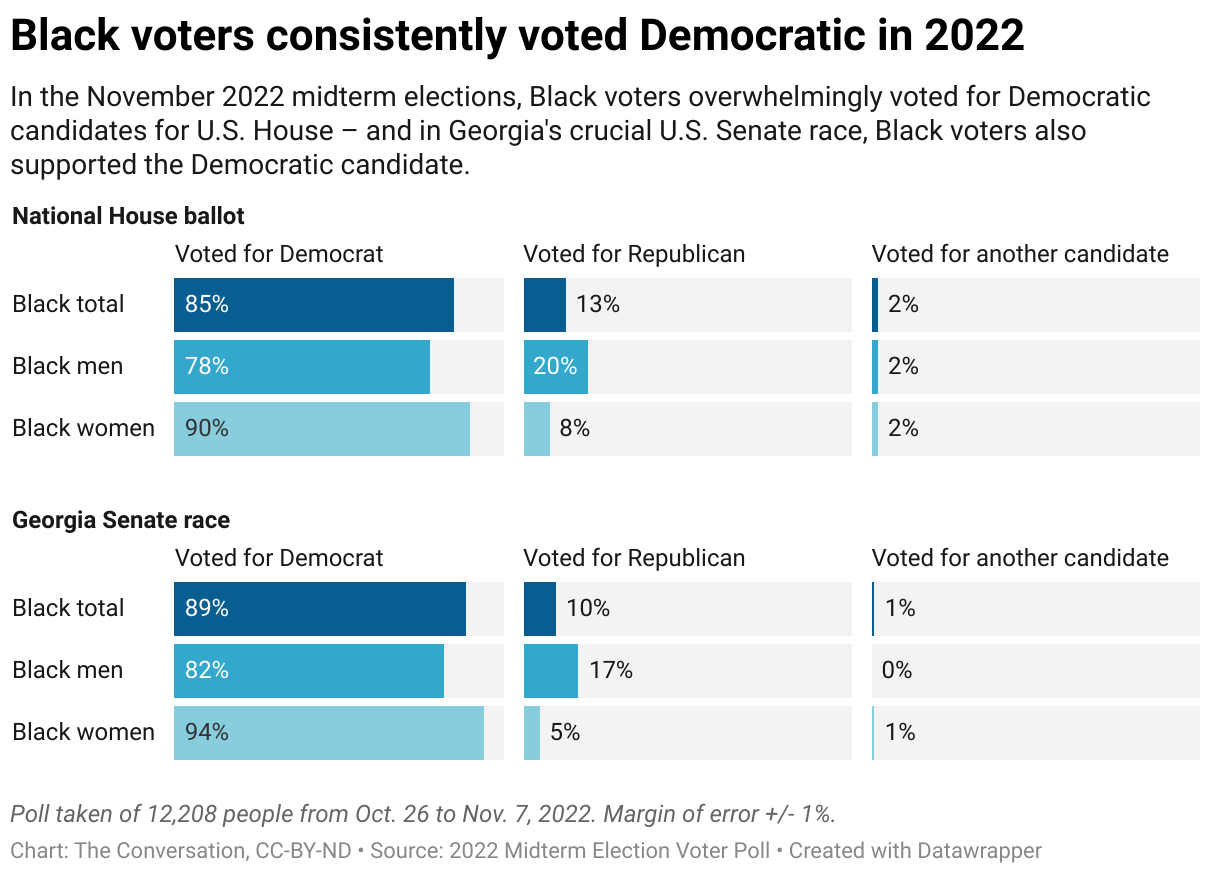1220x874 pixels.
Task: Click the National House ballot heading
Action: [x=128, y=216]
